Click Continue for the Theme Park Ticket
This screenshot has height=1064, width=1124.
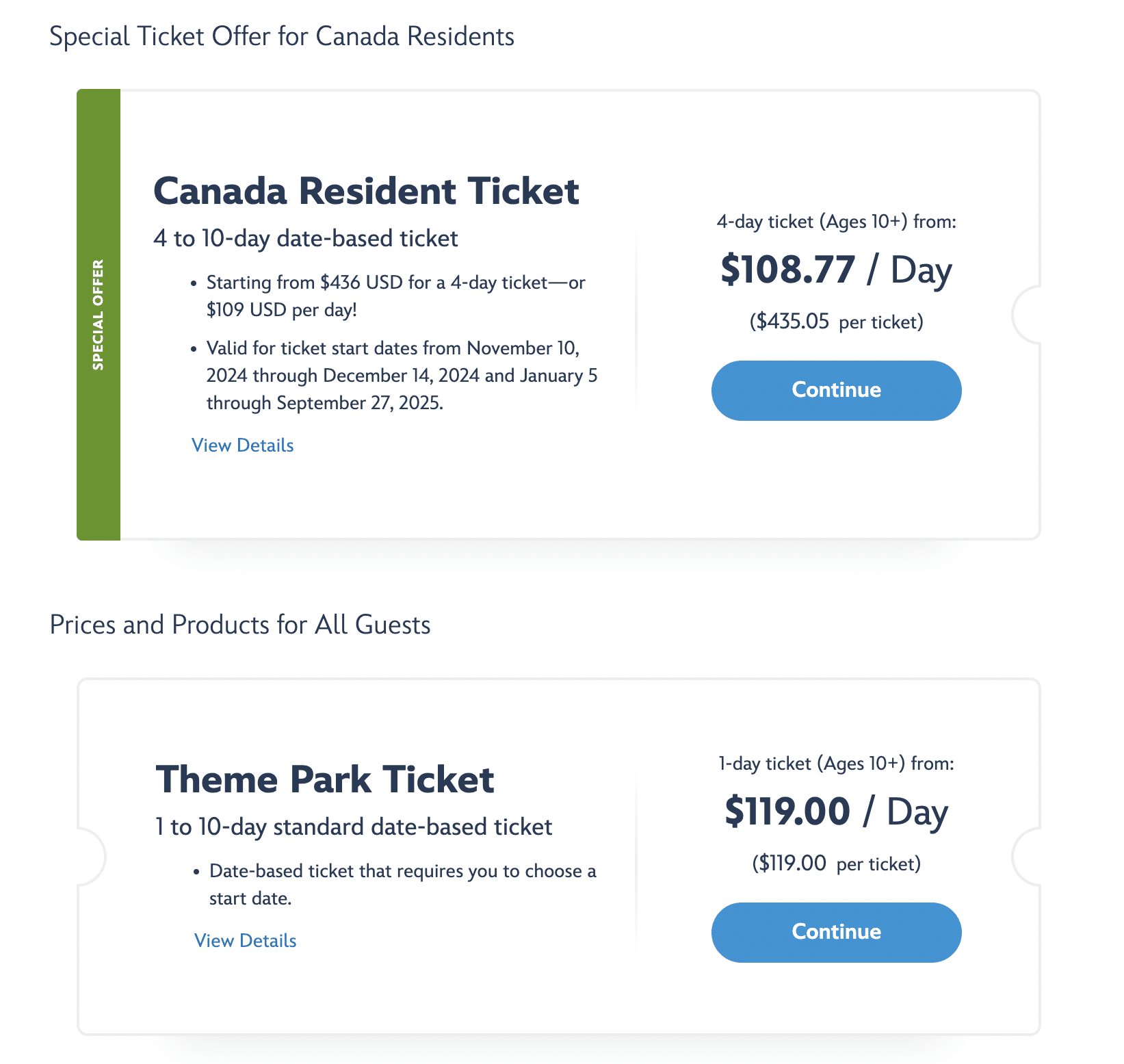(836, 932)
